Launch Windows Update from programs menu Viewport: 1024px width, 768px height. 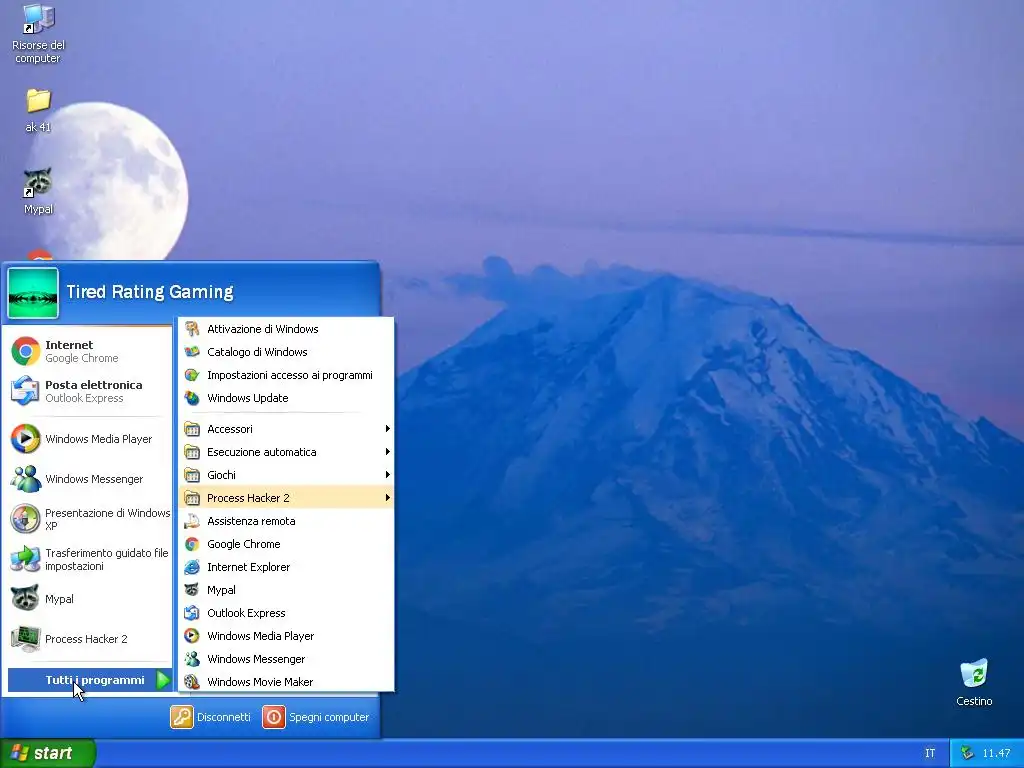click(x=286, y=398)
